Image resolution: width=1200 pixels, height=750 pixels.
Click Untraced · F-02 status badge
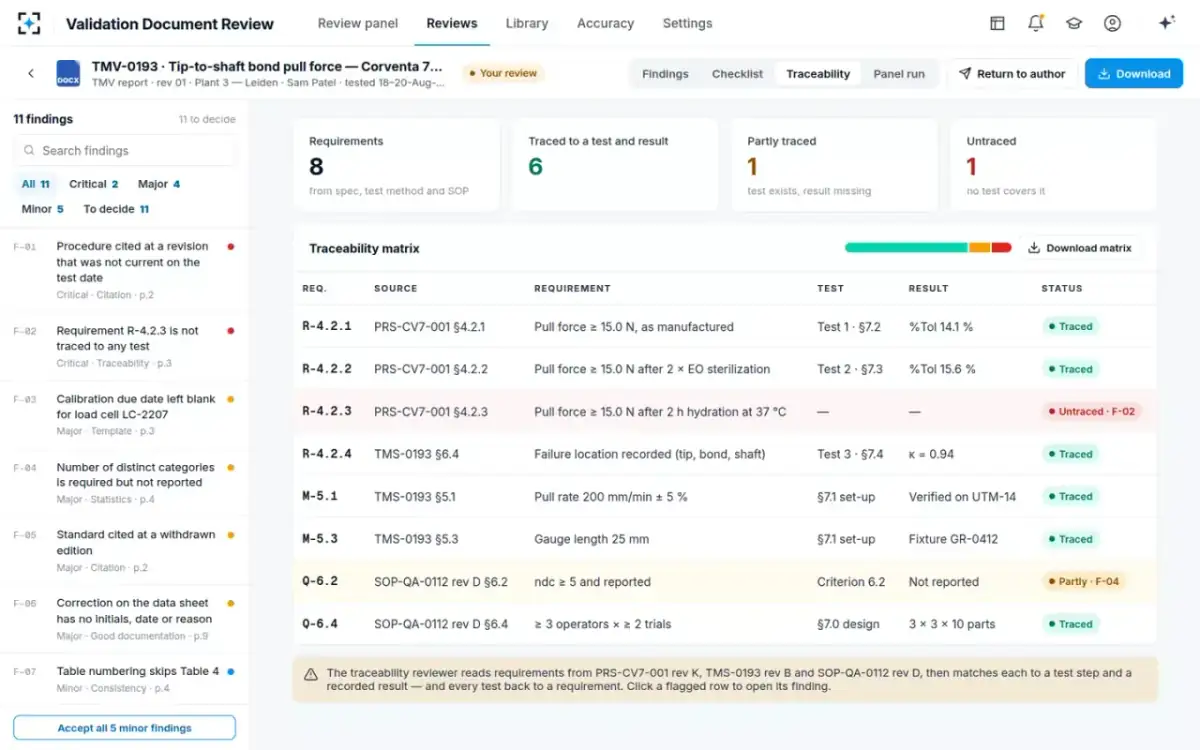pos(1092,411)
